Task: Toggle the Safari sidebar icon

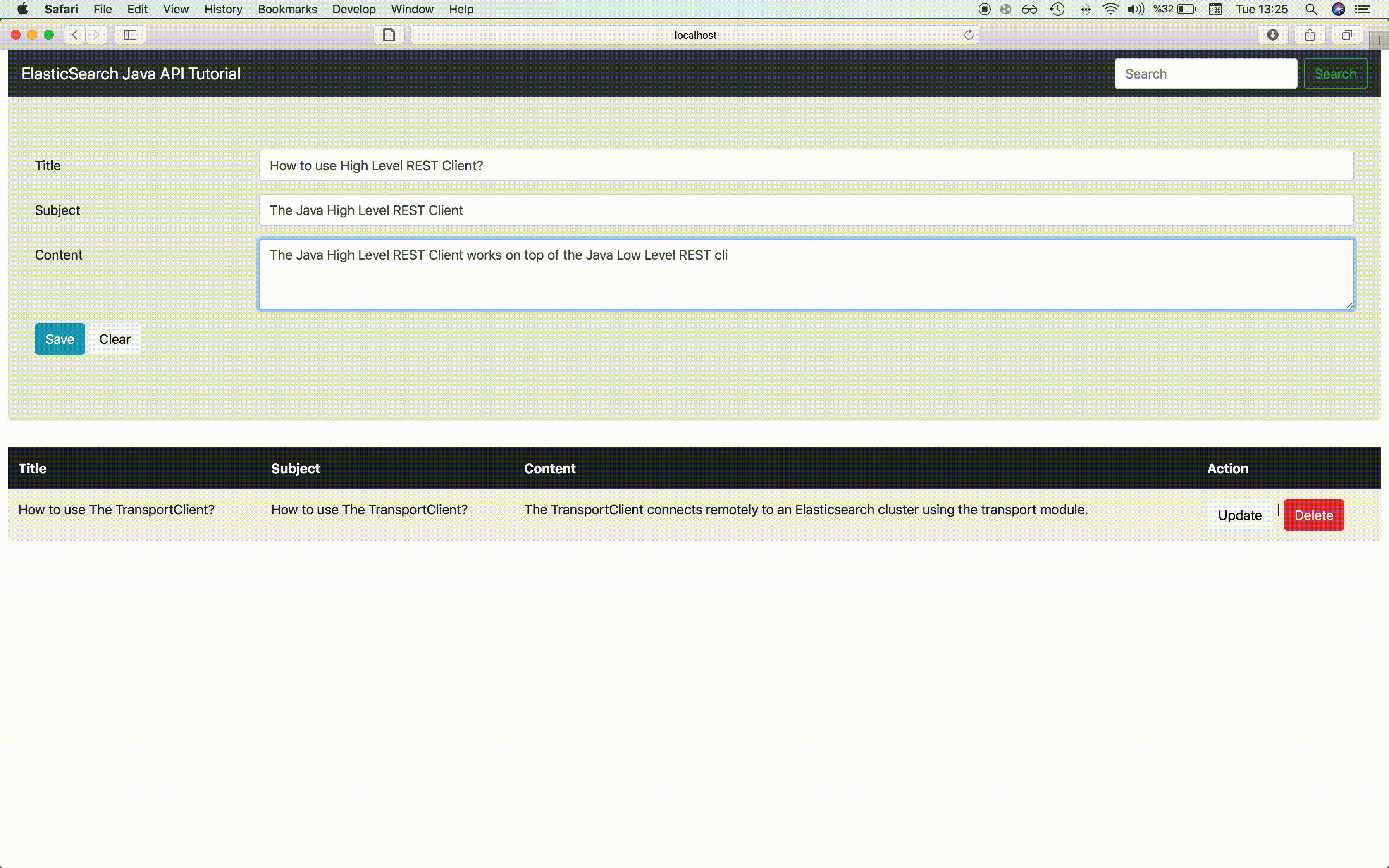Action: click(x=130, y=35)
